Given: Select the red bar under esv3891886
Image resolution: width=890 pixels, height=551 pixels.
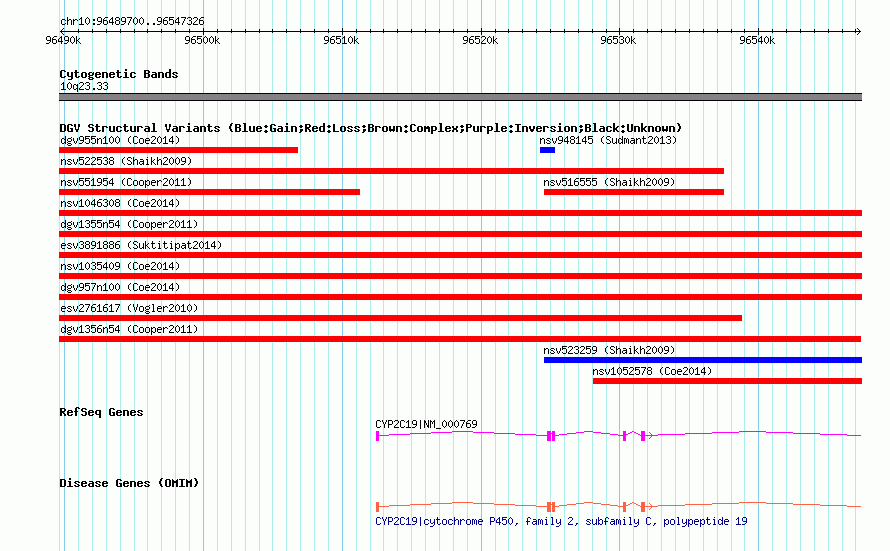Looking at the screenshot, I should point(460,255).
